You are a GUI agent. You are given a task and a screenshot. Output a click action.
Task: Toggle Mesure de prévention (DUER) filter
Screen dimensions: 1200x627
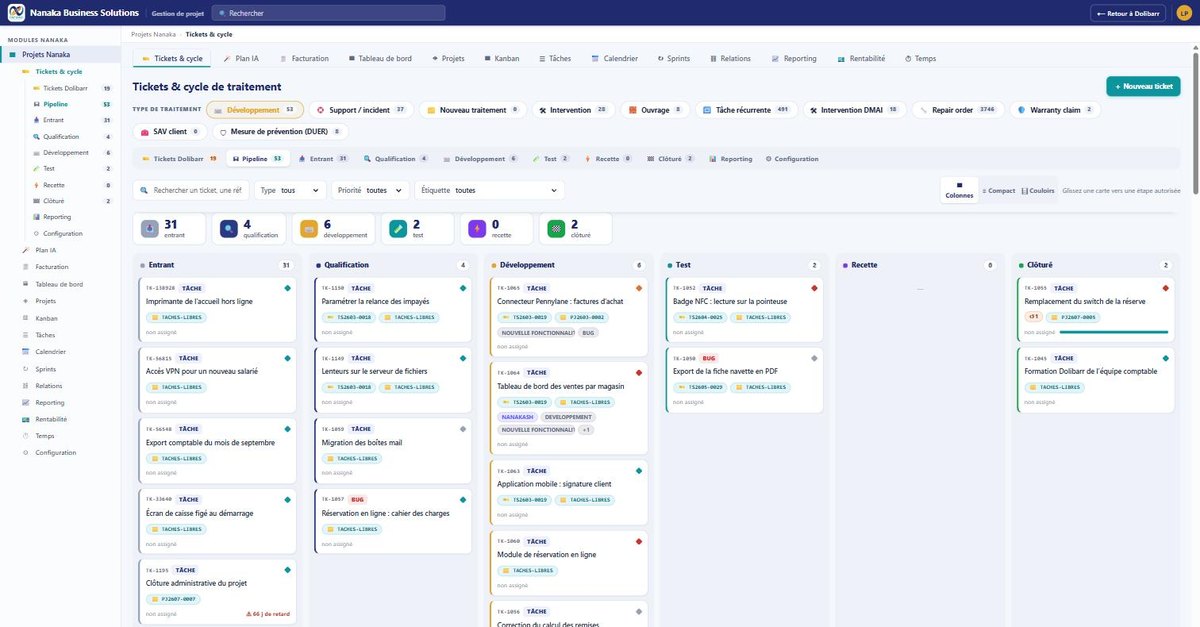click(x=281, y=131)
